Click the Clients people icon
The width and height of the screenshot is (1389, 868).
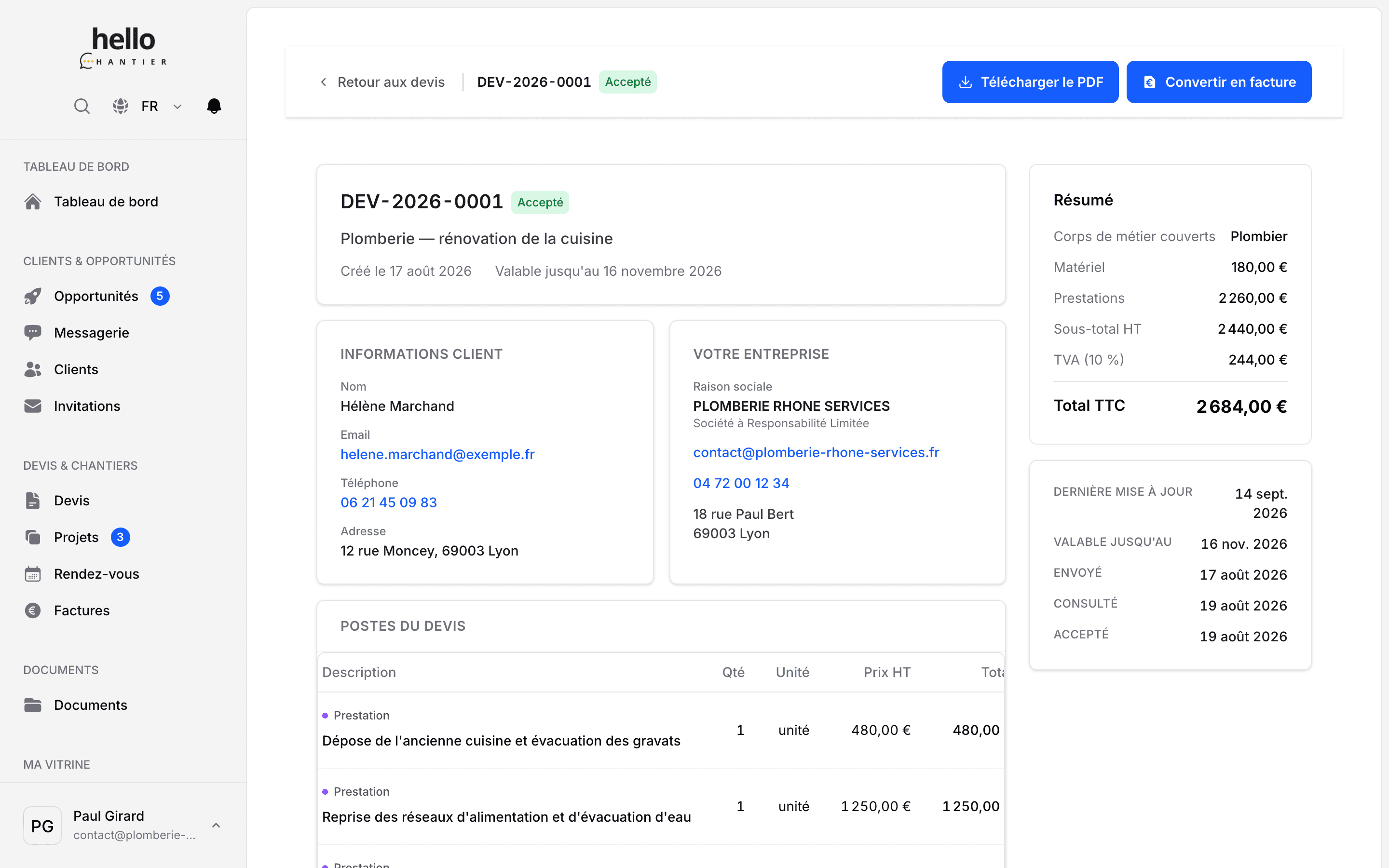click(x=33, y=370)
